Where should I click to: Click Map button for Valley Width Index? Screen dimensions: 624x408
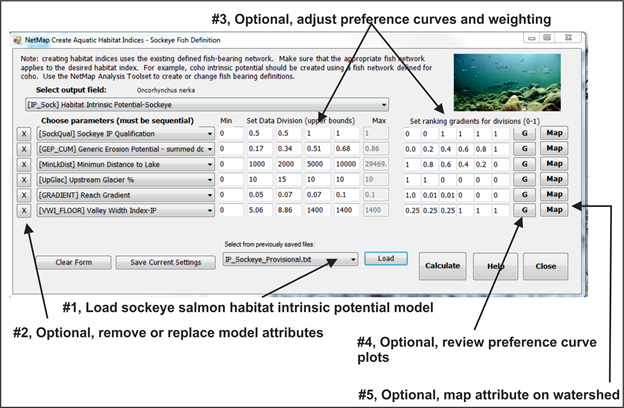pos(555,210)
